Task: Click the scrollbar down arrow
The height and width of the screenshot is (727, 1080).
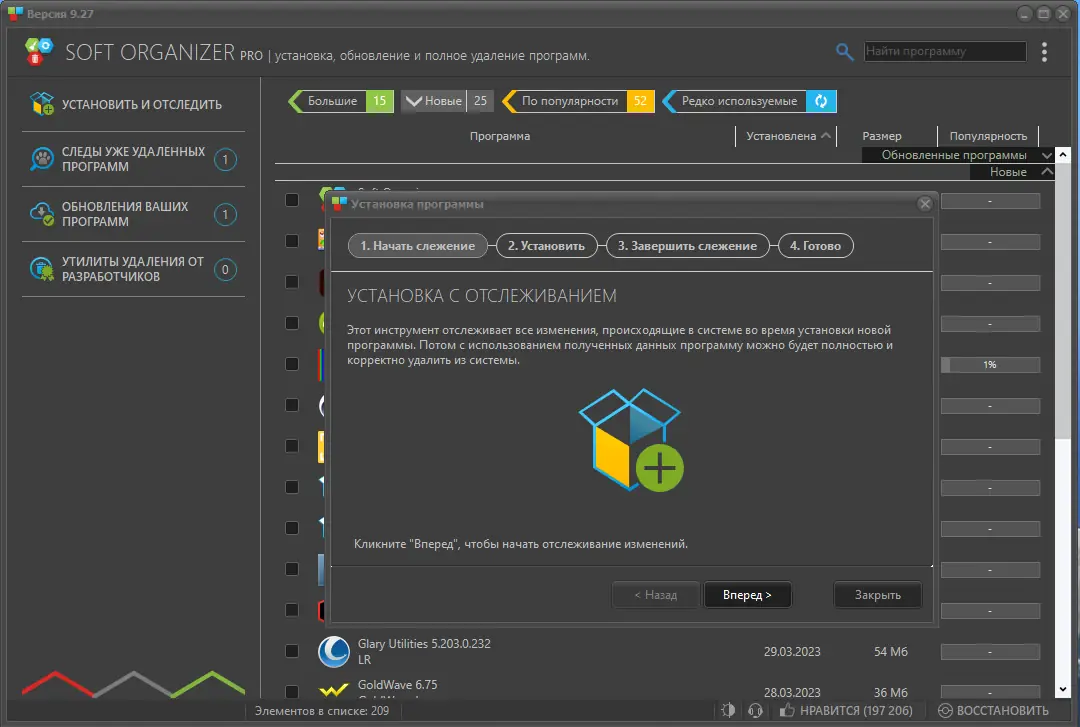Action: (1063, 689)
